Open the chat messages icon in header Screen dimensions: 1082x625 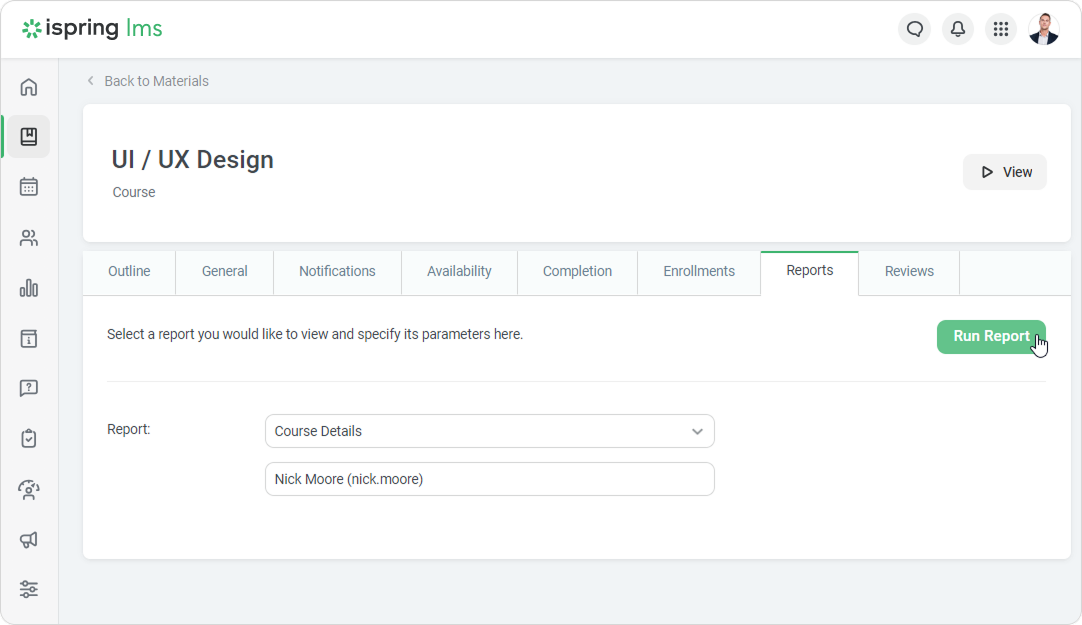[x=914, y=29]
